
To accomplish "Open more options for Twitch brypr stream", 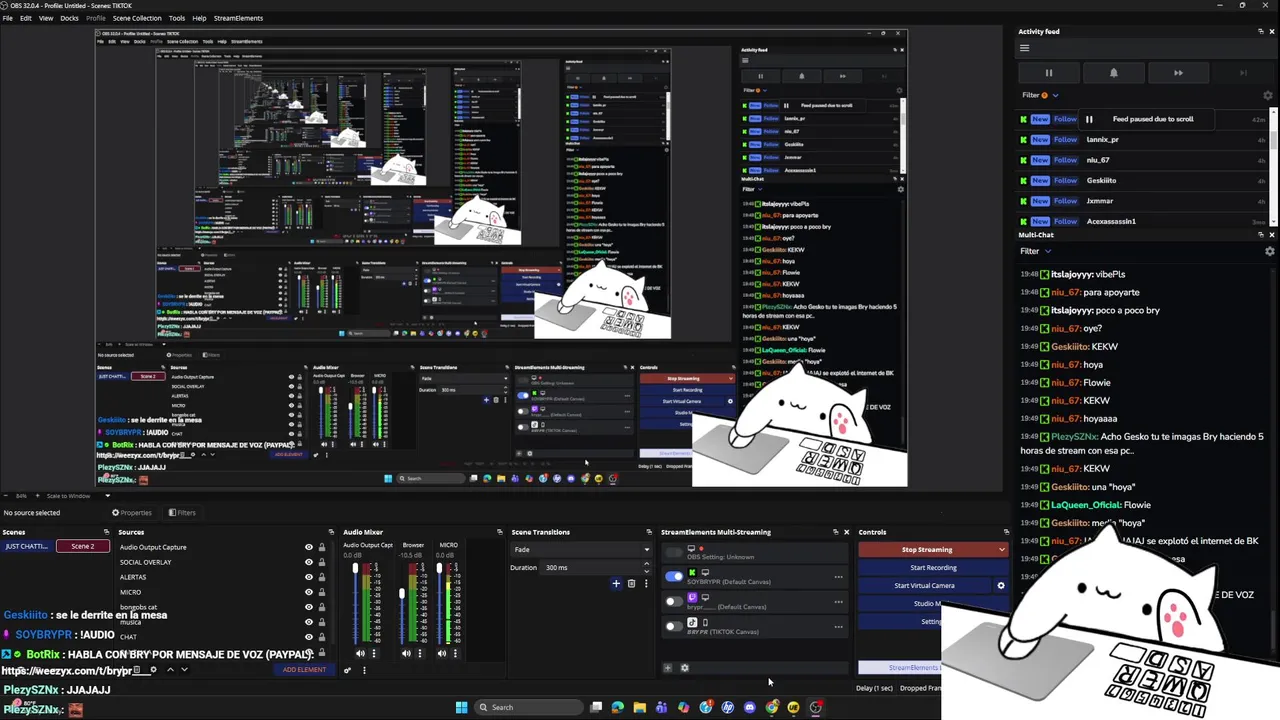I will (838, 602).
